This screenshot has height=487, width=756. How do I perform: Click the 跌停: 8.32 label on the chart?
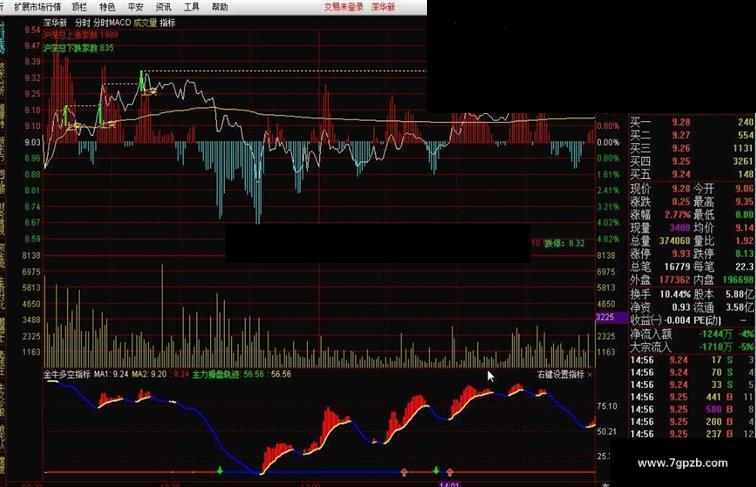(564, 244)
